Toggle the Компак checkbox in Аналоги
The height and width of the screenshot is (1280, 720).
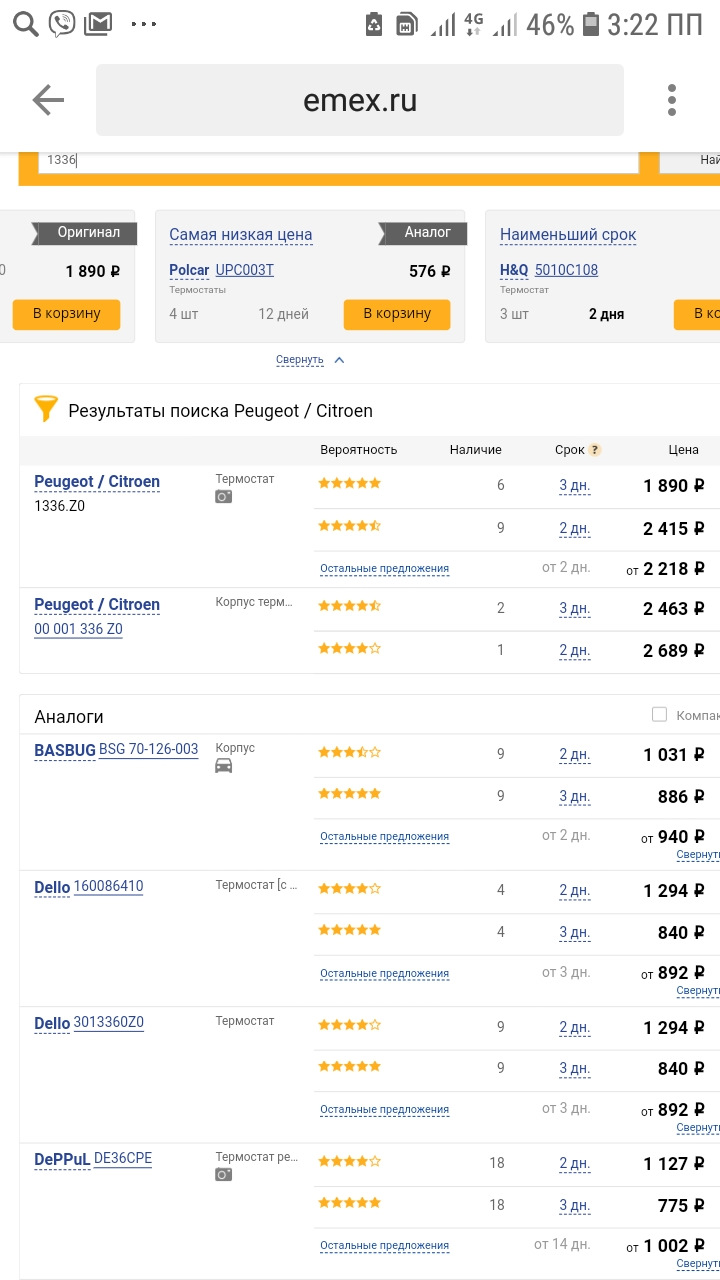659,714
